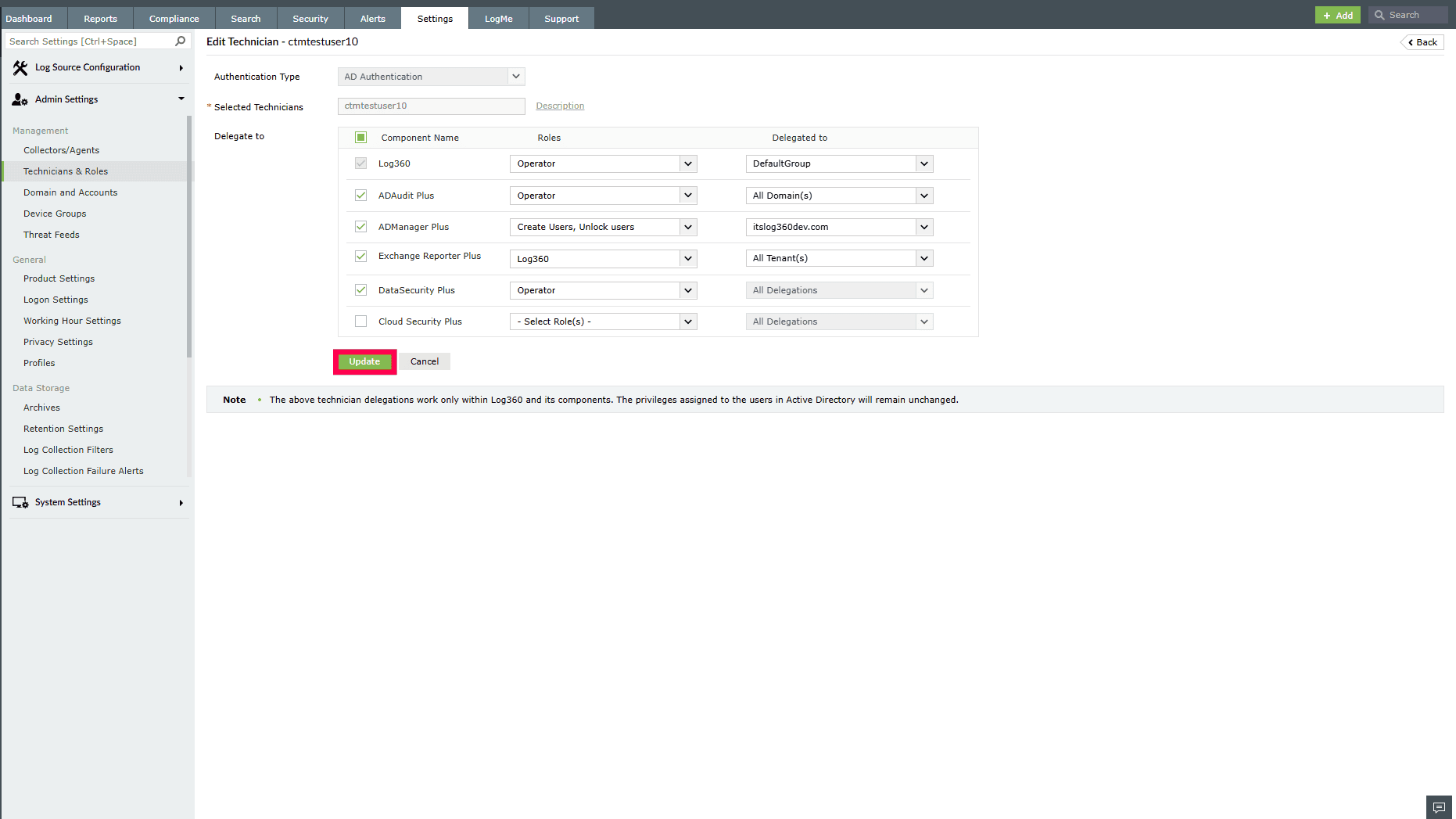Open the ADManager Plus Roles dropdown
Screen dimensions: 1456x819
pos(603,227)
